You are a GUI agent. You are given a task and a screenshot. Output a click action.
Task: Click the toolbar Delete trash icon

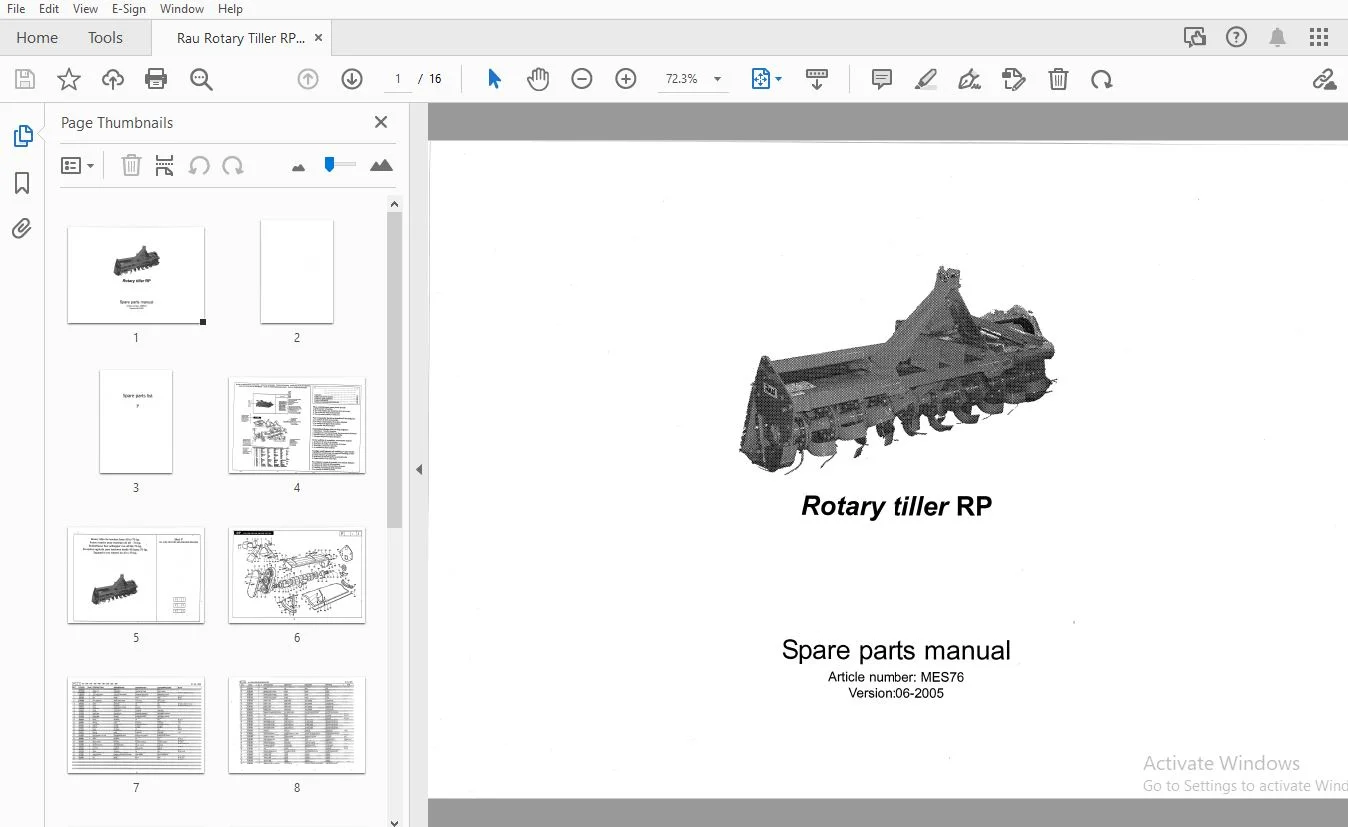pos(1058,79)
